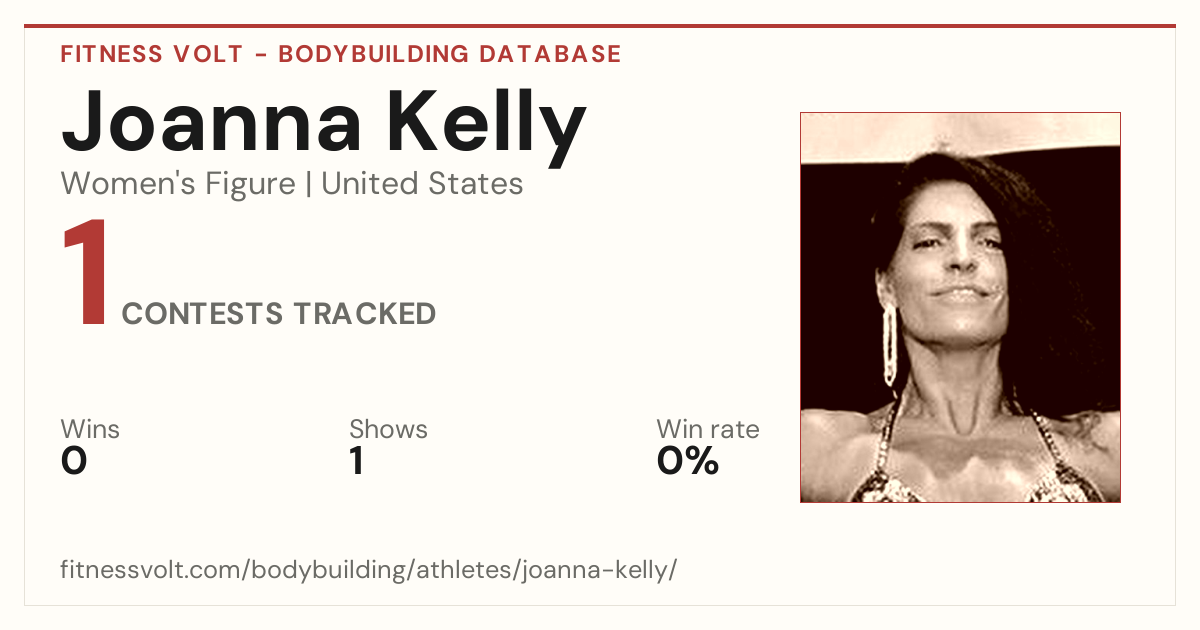Open Joanna Kelly's athlete photo
The image size is (1200, 630).
coord(960,307)
